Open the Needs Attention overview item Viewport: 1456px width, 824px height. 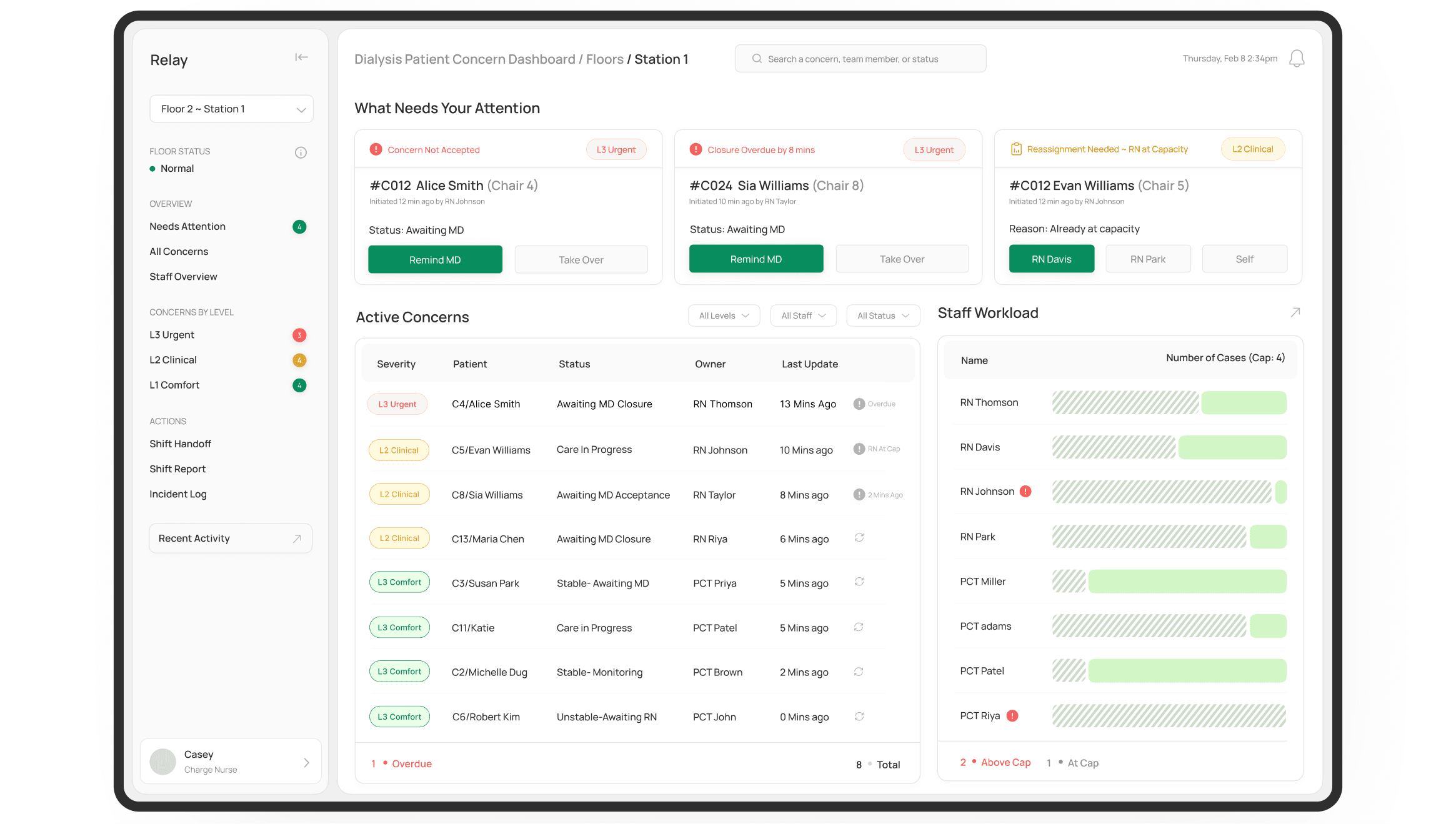pyautogui.click(x=187, y=226)
